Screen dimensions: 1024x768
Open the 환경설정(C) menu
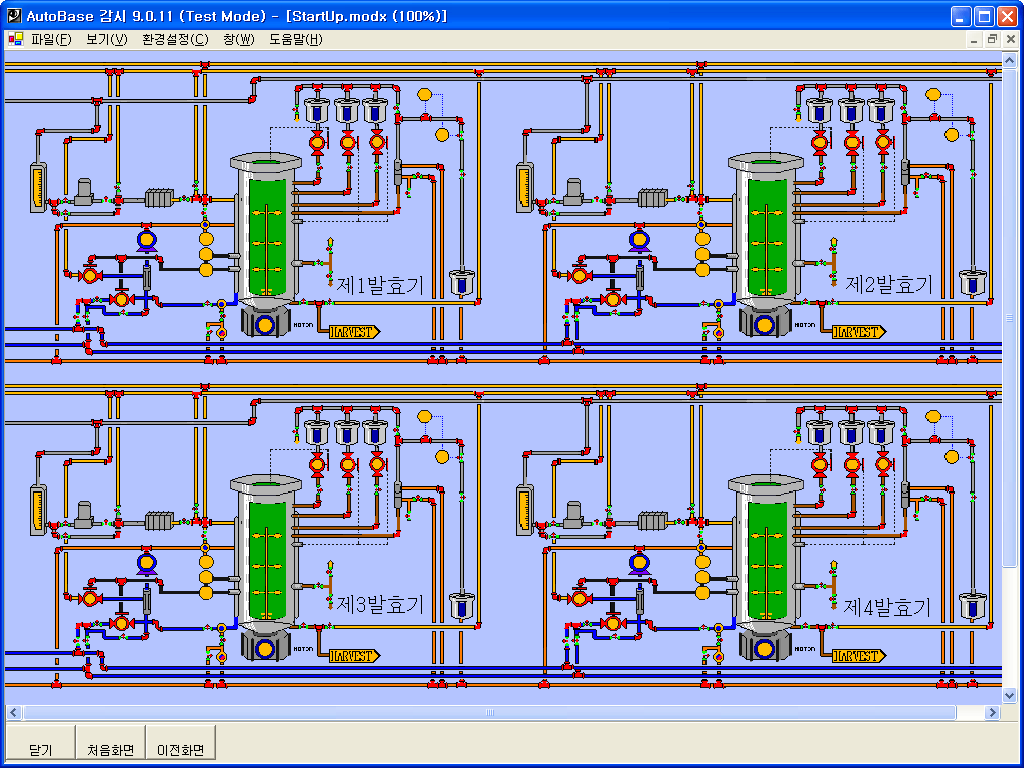(175, 39)
